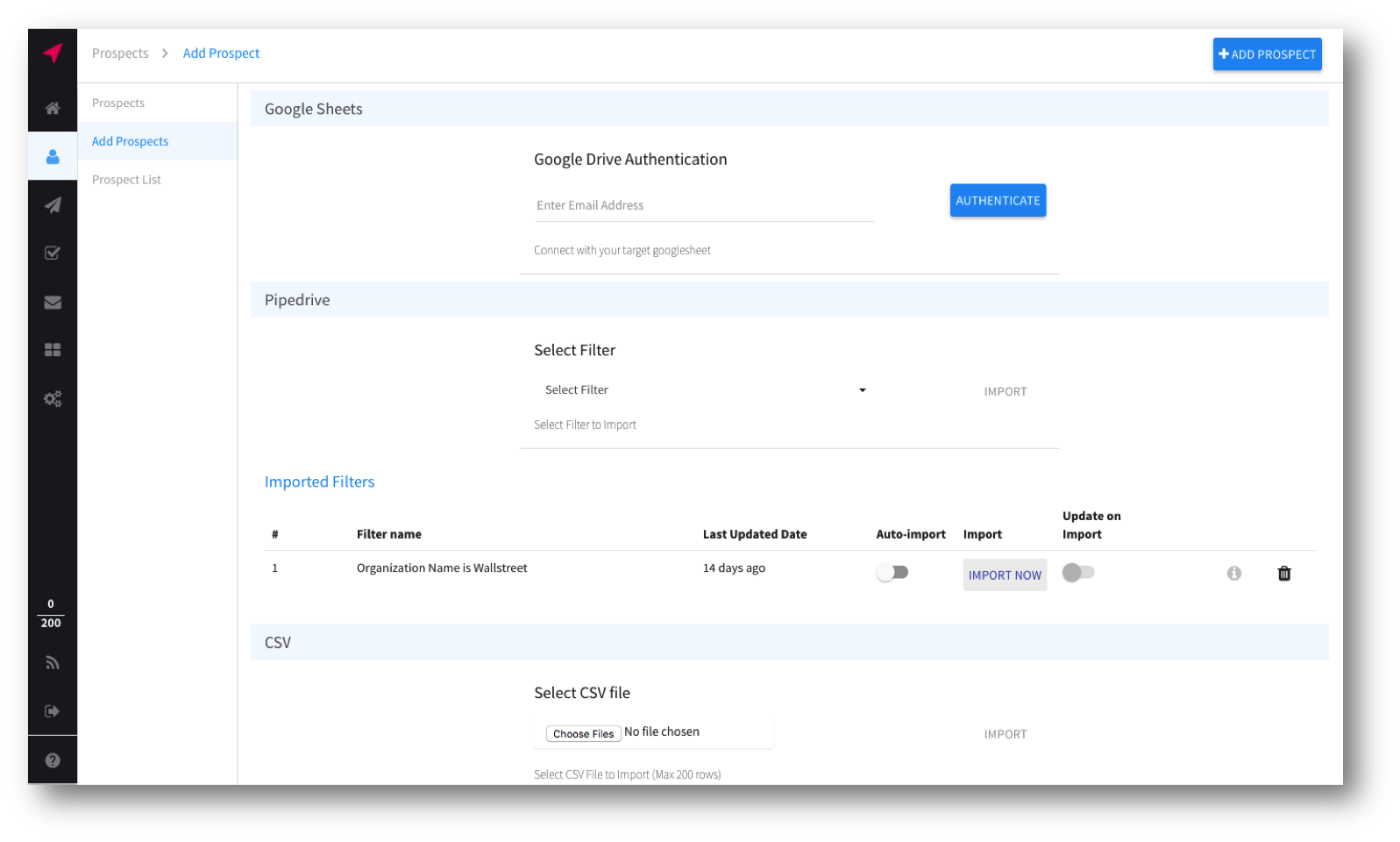The height and width of the screenshot is (842, 1400).
Task: Click the red paper-plane app logo
Action: [x=53, y=53]
